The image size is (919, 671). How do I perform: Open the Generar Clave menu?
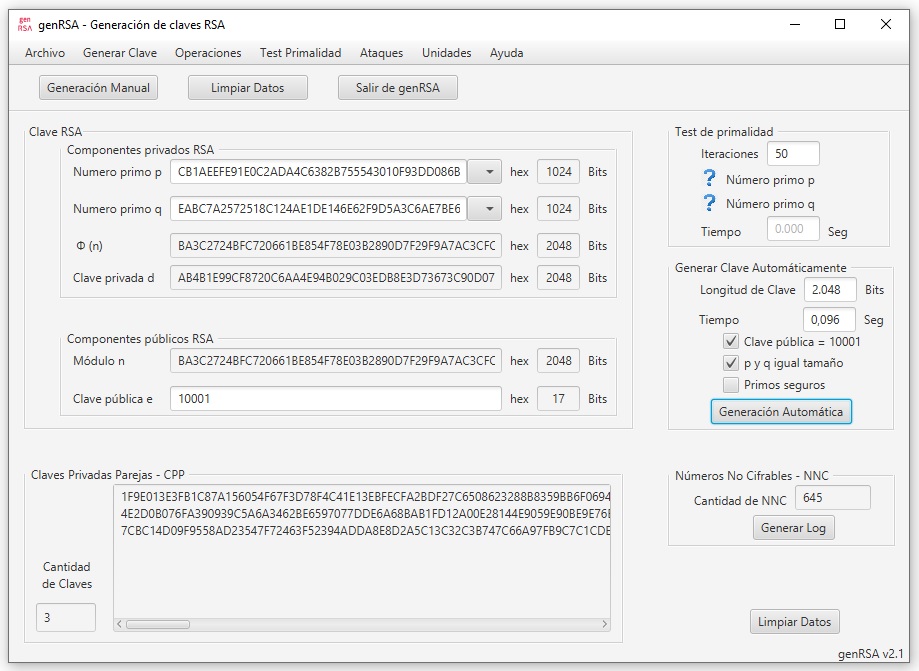click(120, 53)
